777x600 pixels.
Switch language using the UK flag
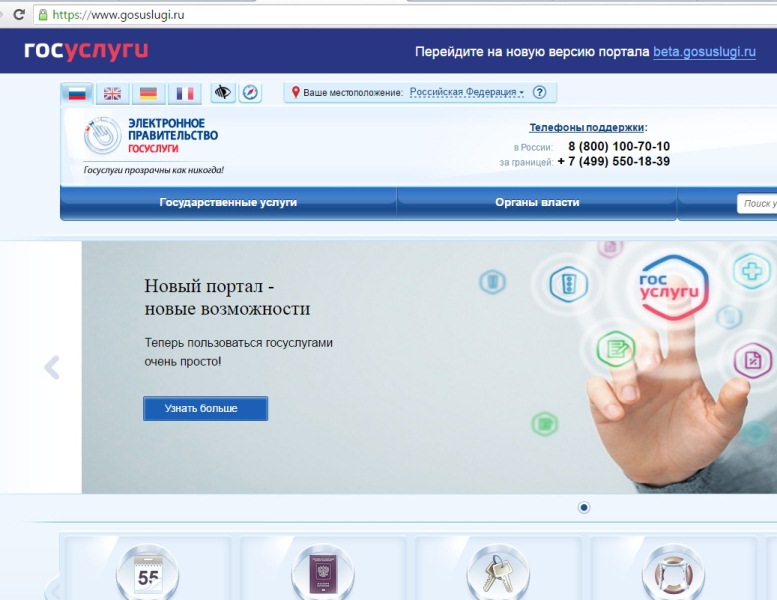[112, 93]
